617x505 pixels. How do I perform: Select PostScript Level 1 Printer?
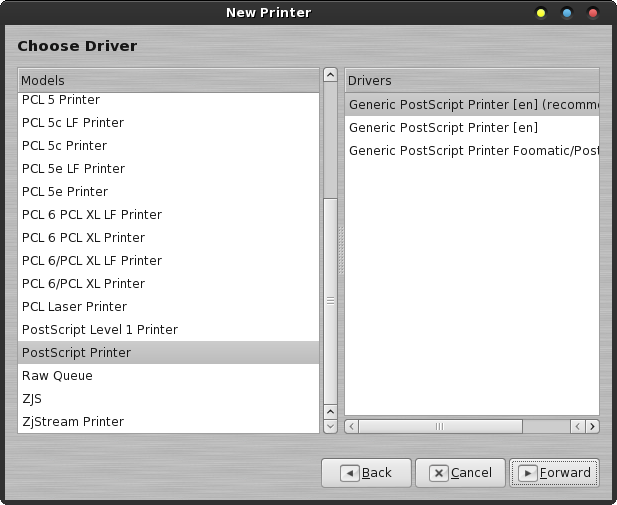pos(168,330)
